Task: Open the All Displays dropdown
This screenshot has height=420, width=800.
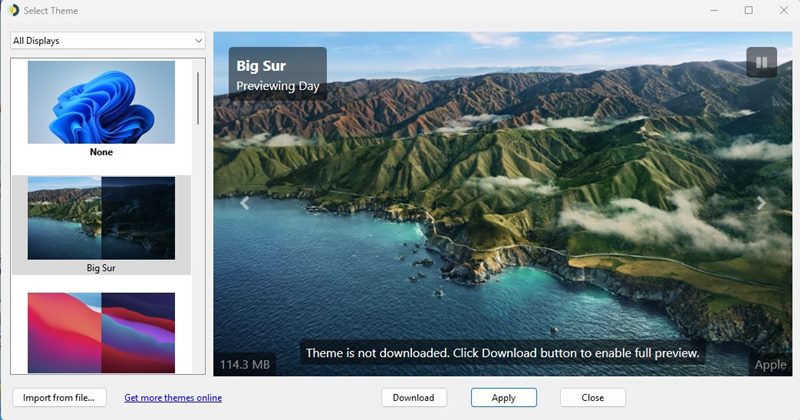Action: (108, 41)
